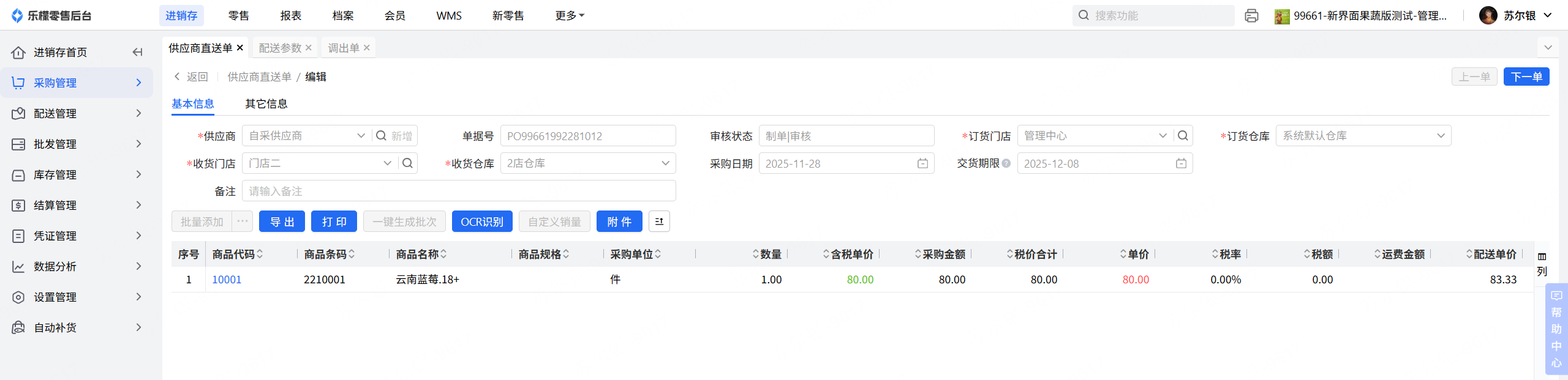The width and height of the screenshot is (1568, 380).
Task: Click the search icon beside supplier field
Action: [381, 136]
